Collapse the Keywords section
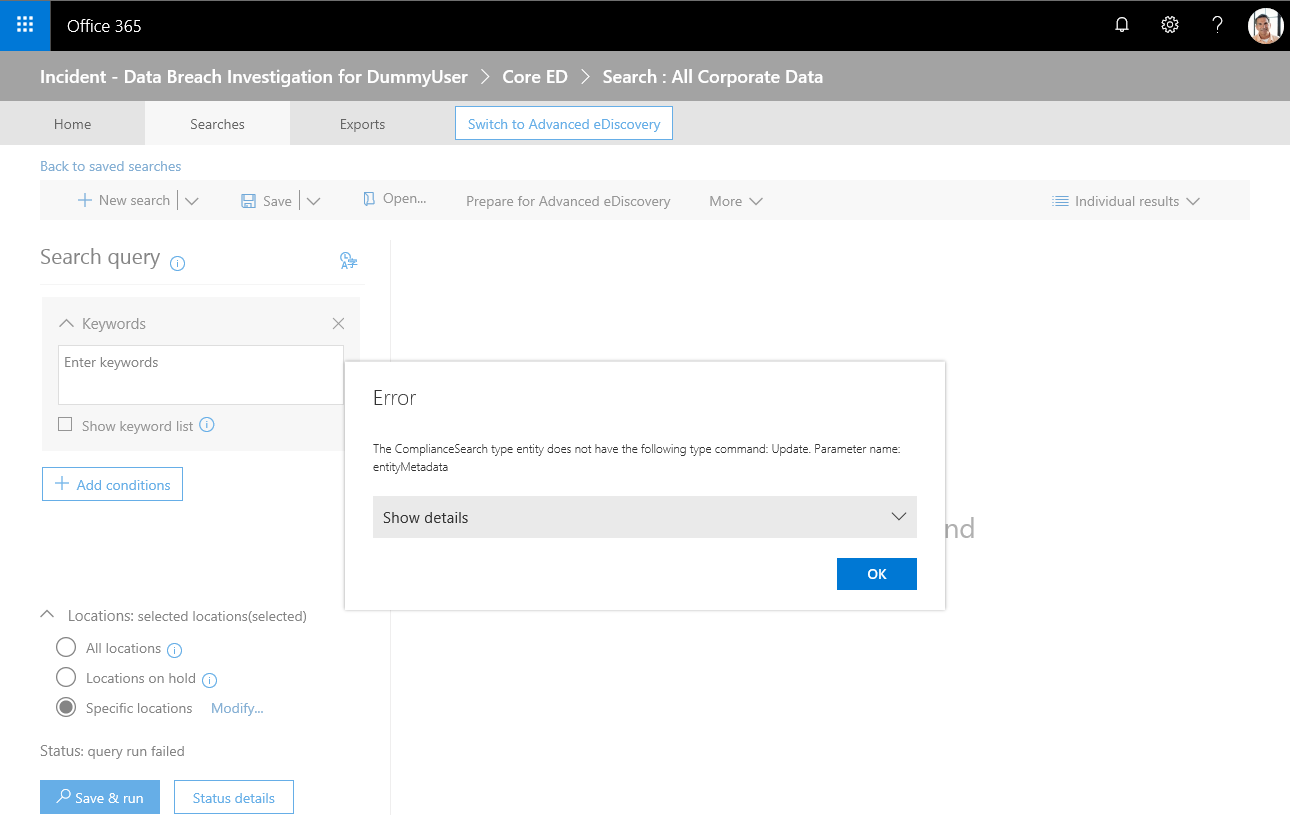Viewport: 1290px width, 824px height. (x=67, y=323)
